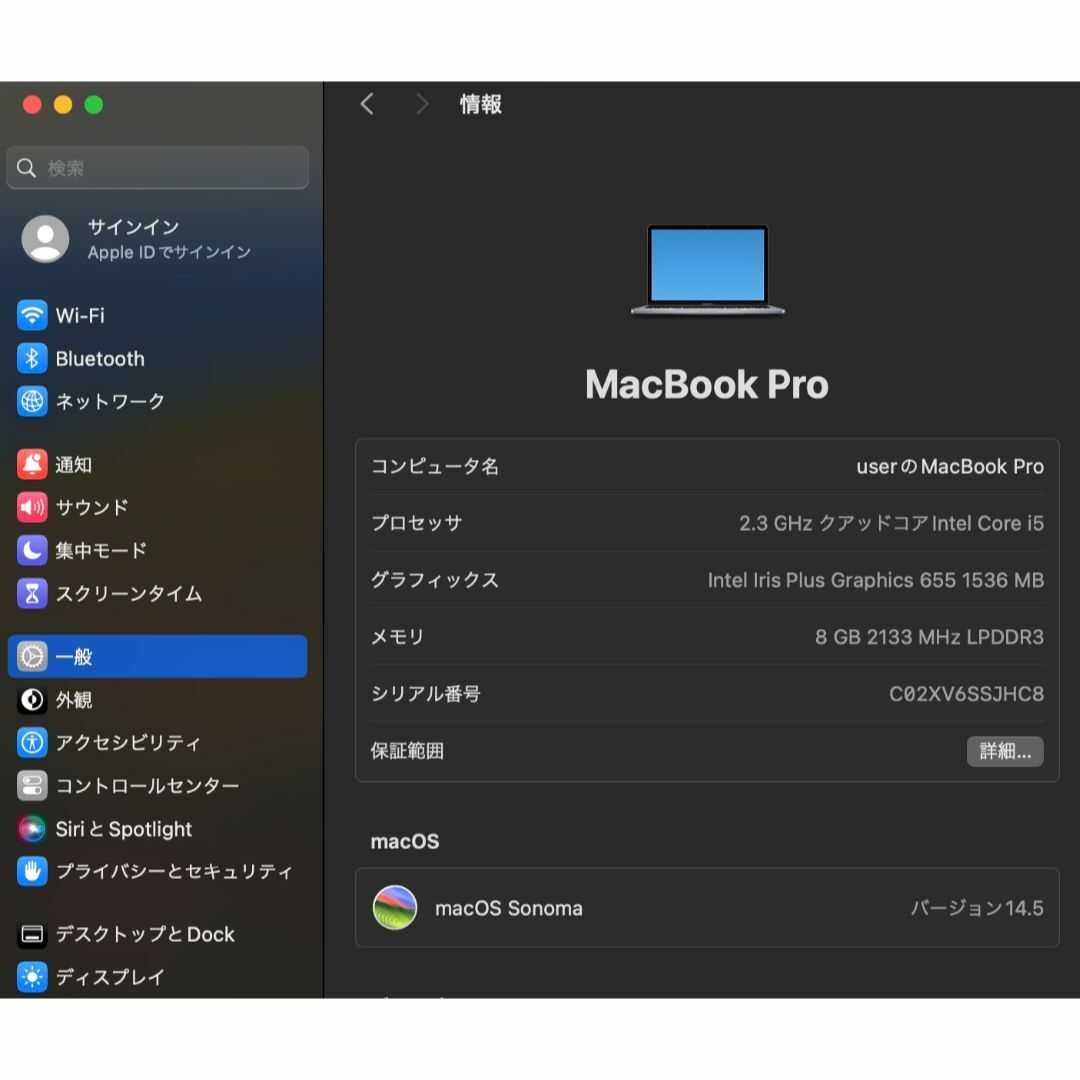This screenshot has width=1080, height=1080.
Task: Go forward with the right chevron
Action: 422,104
